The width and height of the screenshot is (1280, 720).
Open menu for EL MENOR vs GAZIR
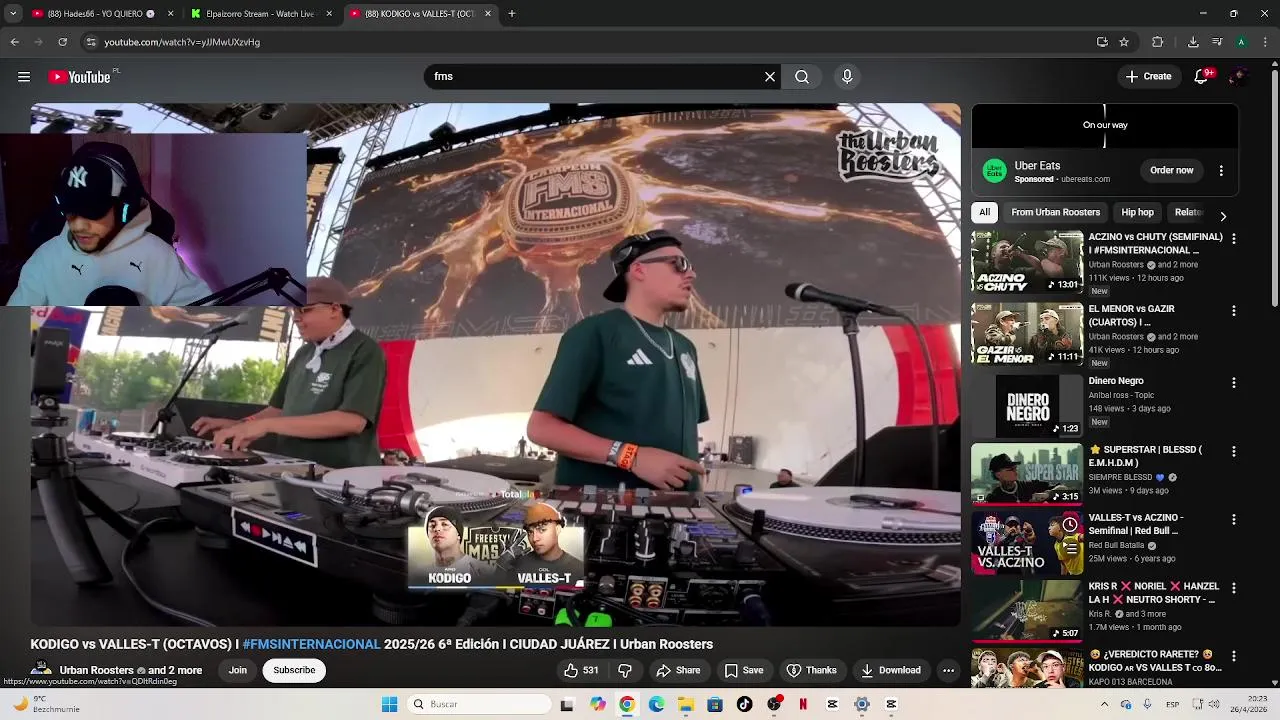(x=1233, y=311)
